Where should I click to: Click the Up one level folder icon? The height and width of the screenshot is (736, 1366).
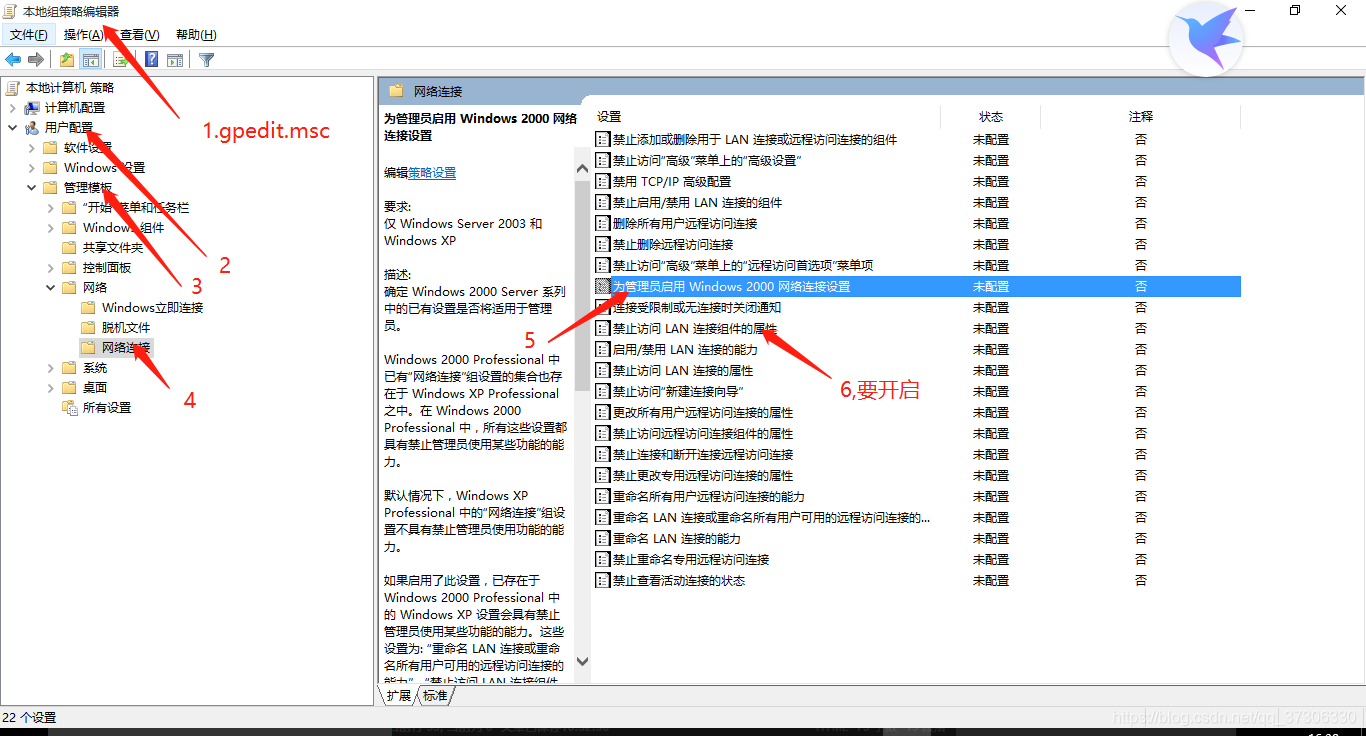click(x=67, y=60)
